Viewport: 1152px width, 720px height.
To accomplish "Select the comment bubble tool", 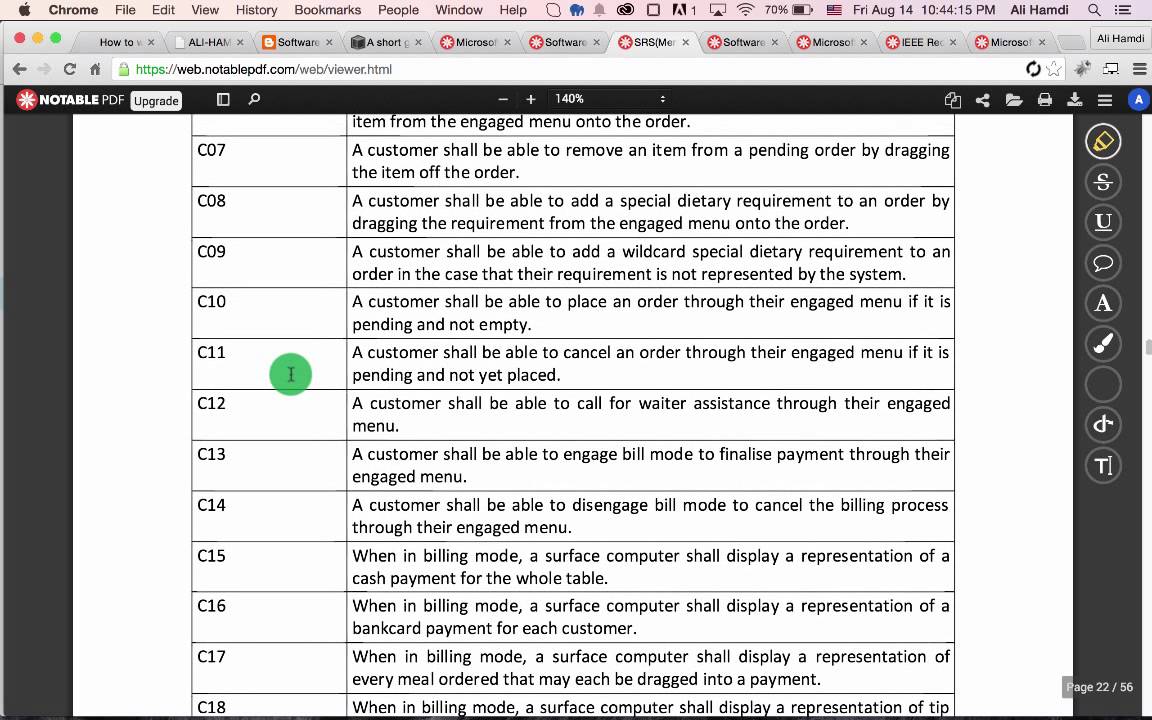I will tap(1103, 262).
